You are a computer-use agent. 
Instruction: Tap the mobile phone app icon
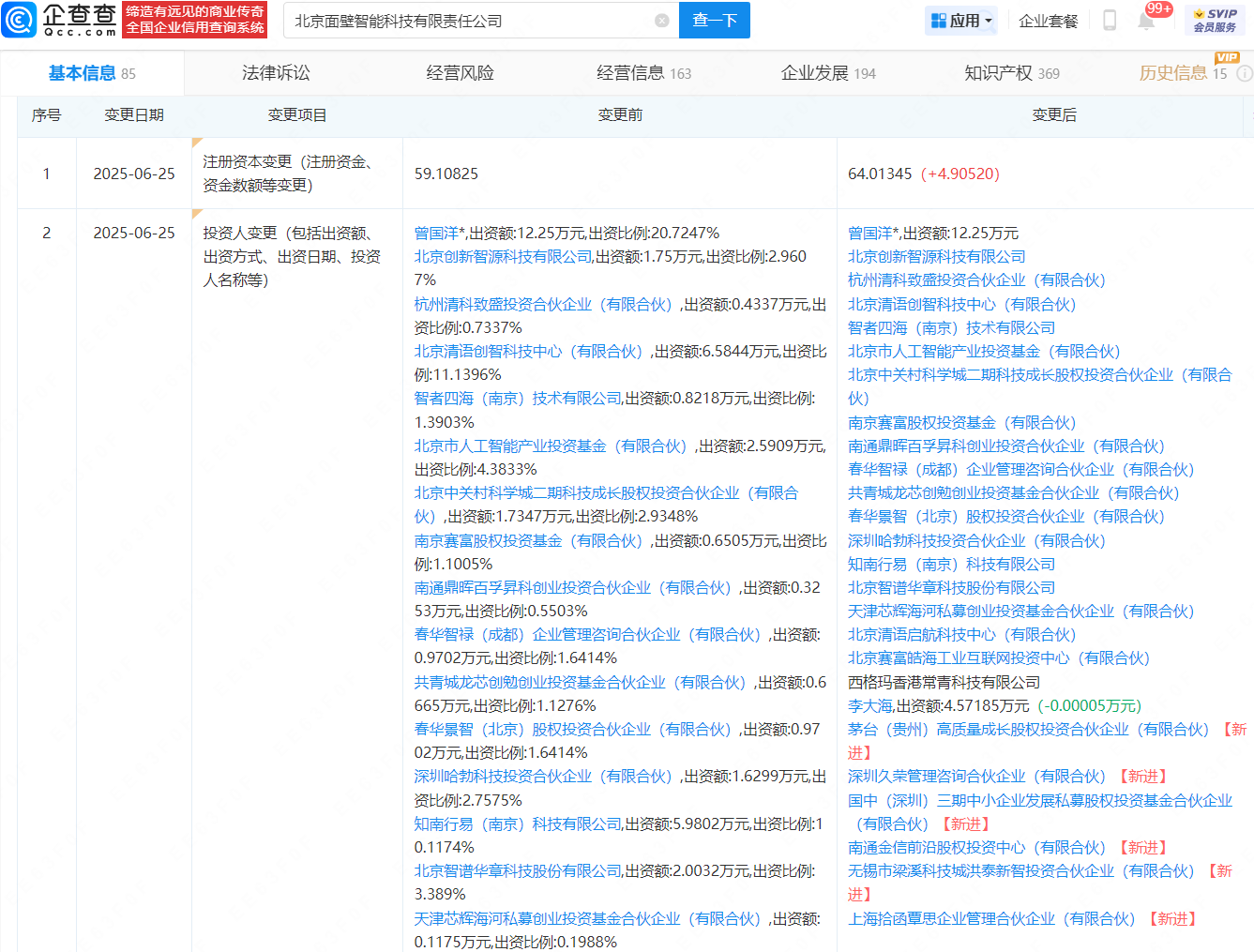click(x=1110, y=21)
